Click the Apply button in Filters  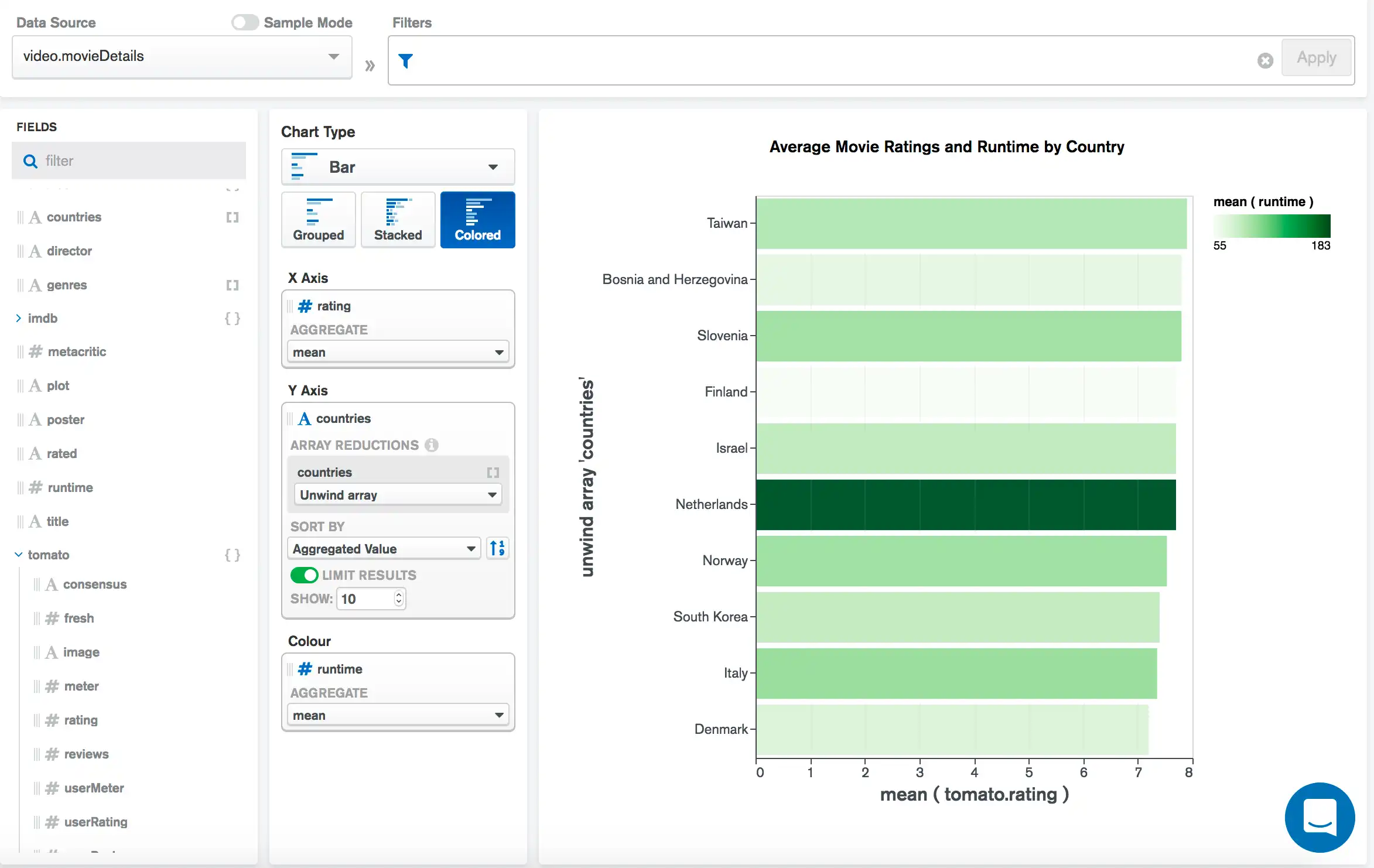1316,57
